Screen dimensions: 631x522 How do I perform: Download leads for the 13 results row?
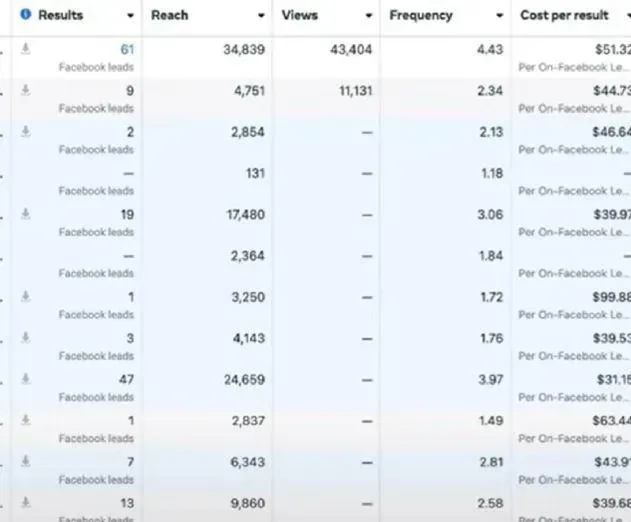click(26, 502)
